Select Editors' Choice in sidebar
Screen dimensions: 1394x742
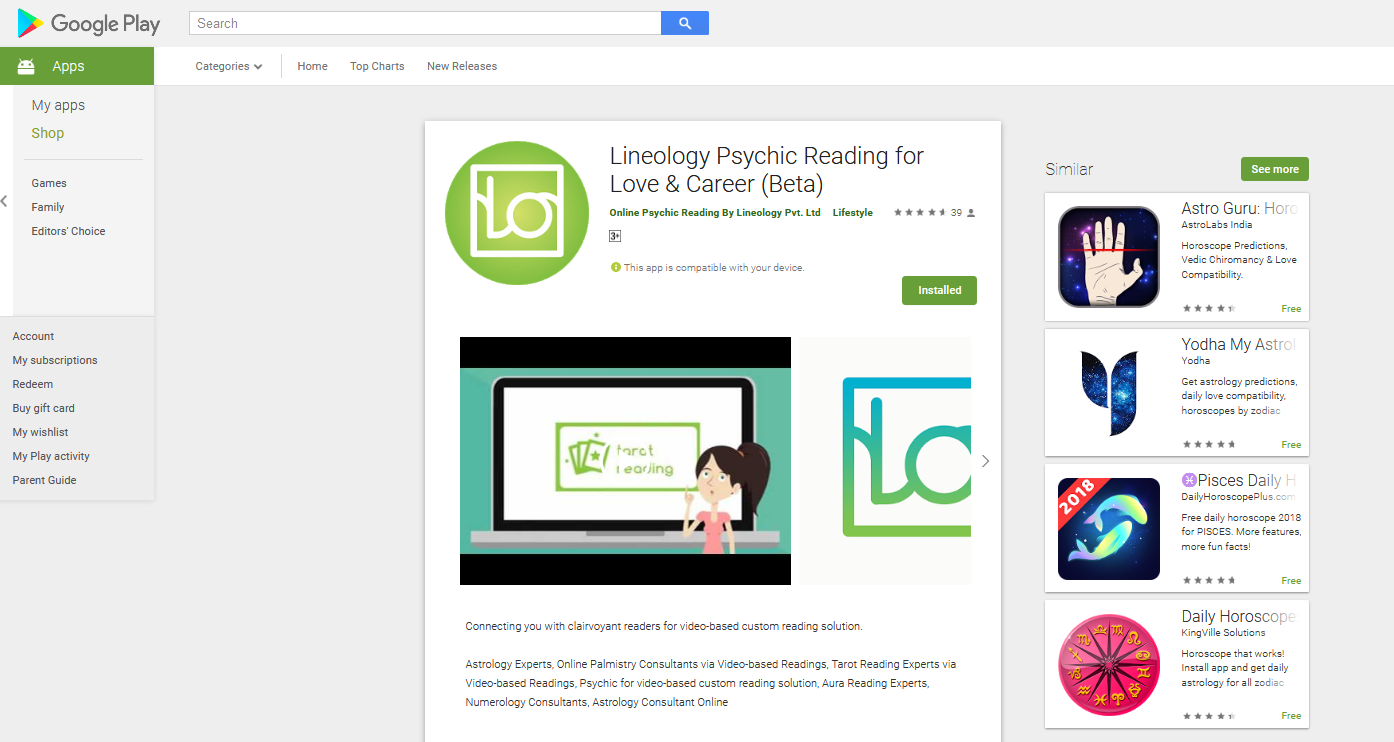coord(68,231)
